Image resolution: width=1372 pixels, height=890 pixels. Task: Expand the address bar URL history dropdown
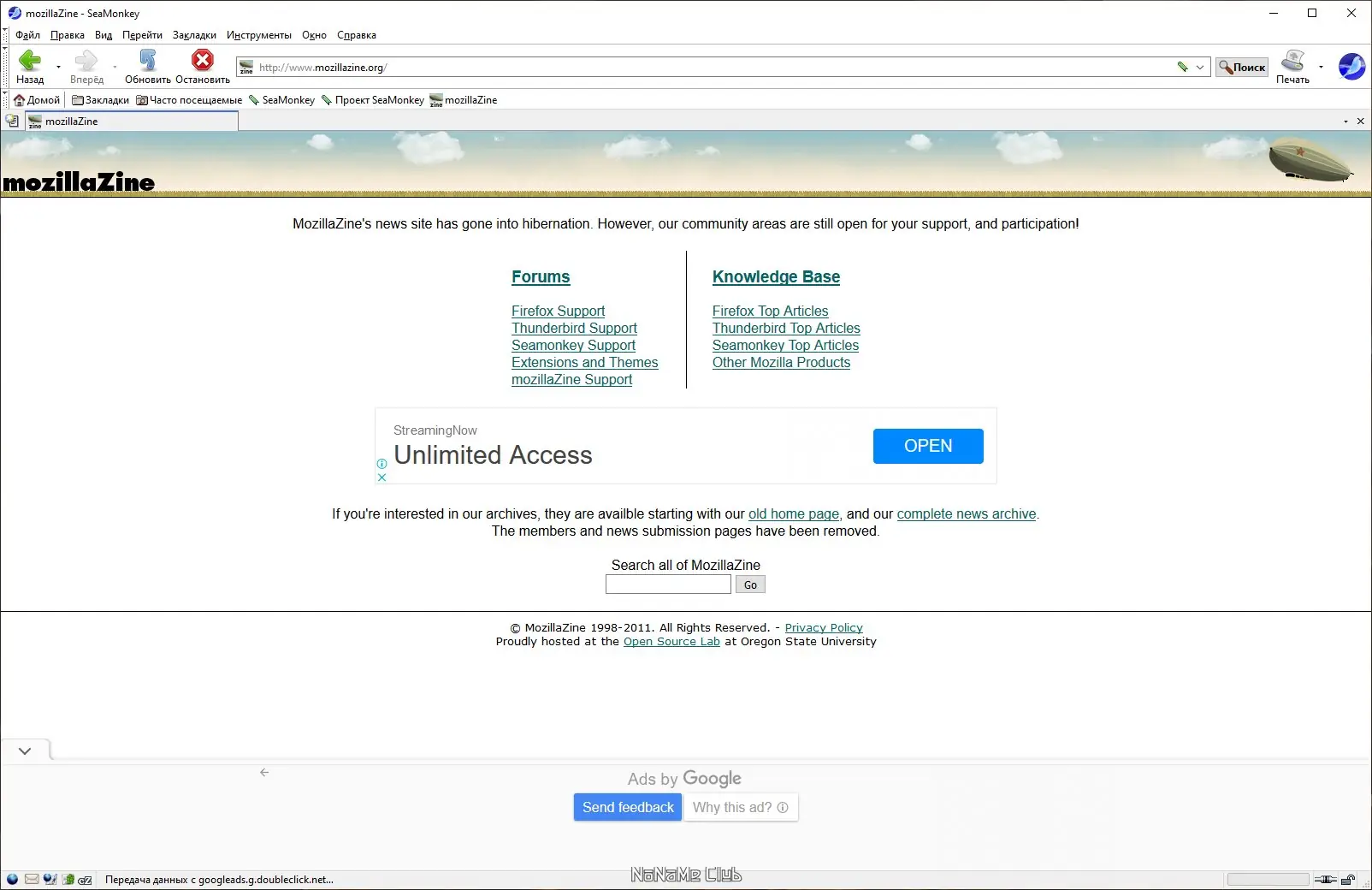(1200, 67)
